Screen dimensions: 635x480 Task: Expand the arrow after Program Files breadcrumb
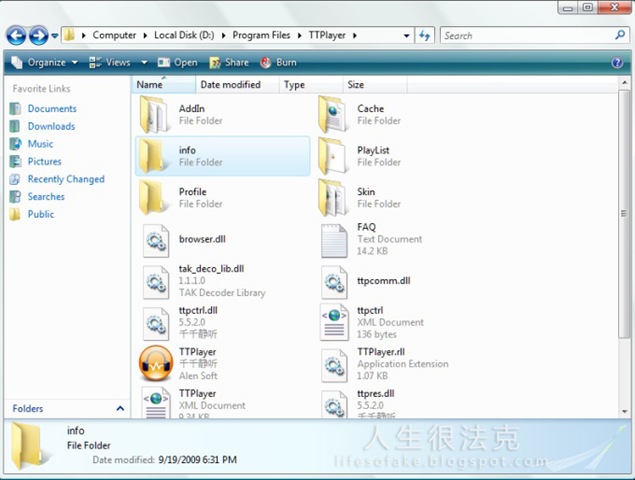(300, 36)
